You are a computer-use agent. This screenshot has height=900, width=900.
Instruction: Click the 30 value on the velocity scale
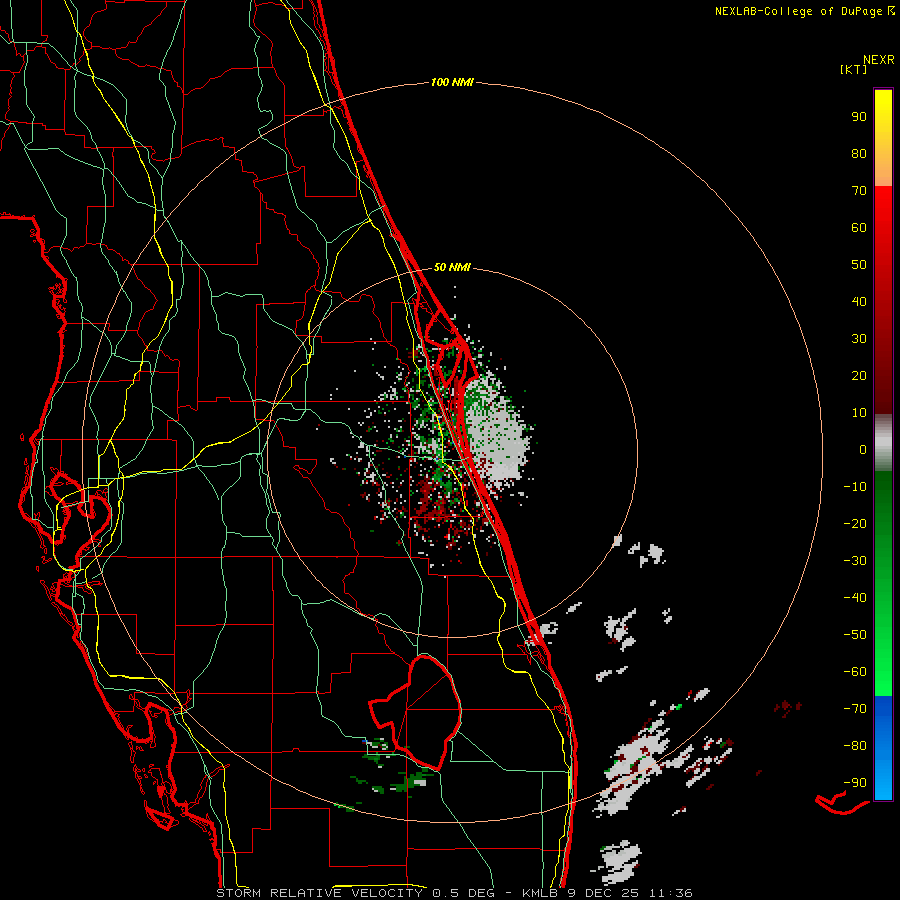coord(859,339)
